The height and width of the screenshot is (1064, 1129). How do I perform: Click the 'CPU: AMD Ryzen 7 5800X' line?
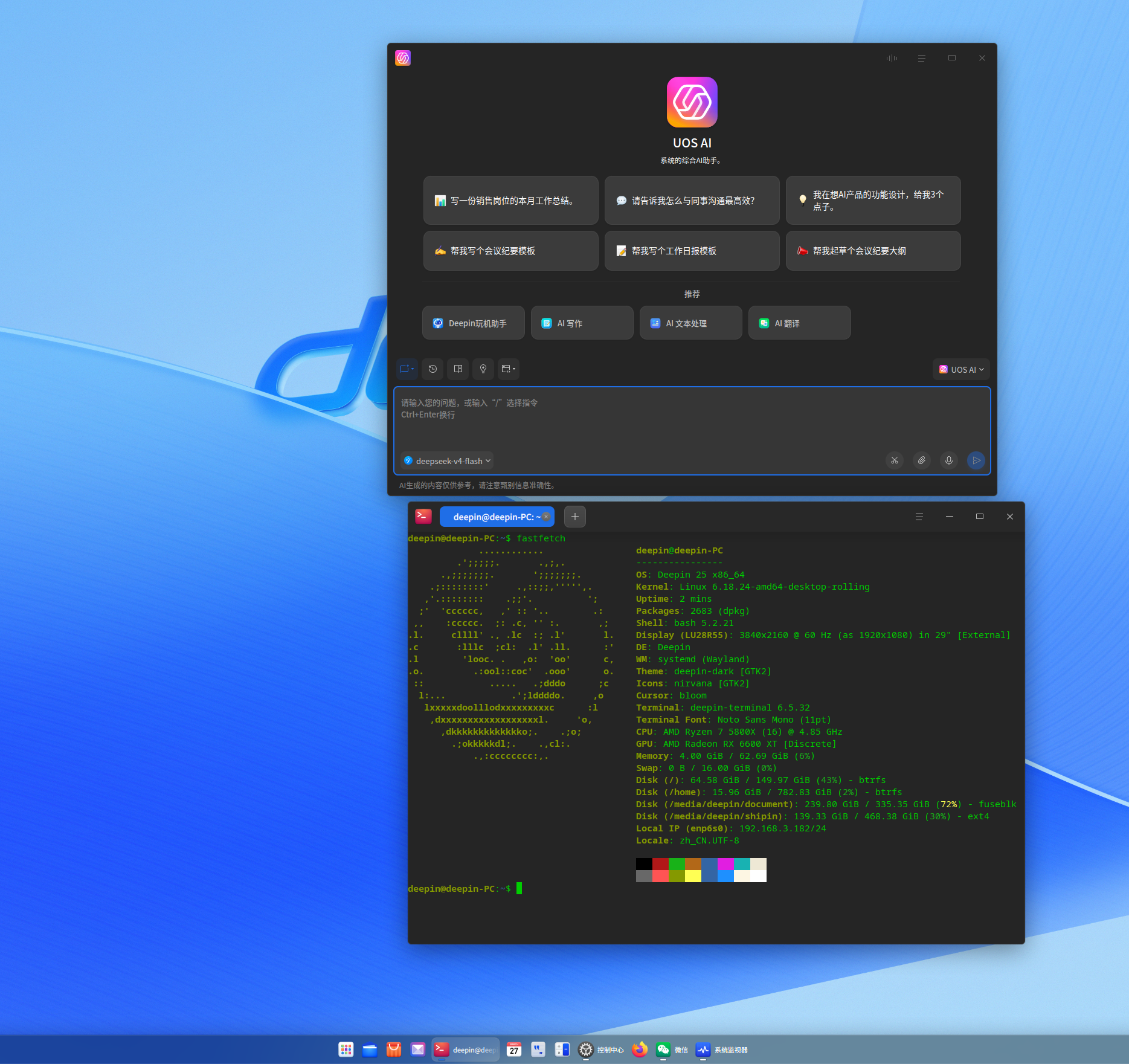pyautogui.click(x=739, y=732)
